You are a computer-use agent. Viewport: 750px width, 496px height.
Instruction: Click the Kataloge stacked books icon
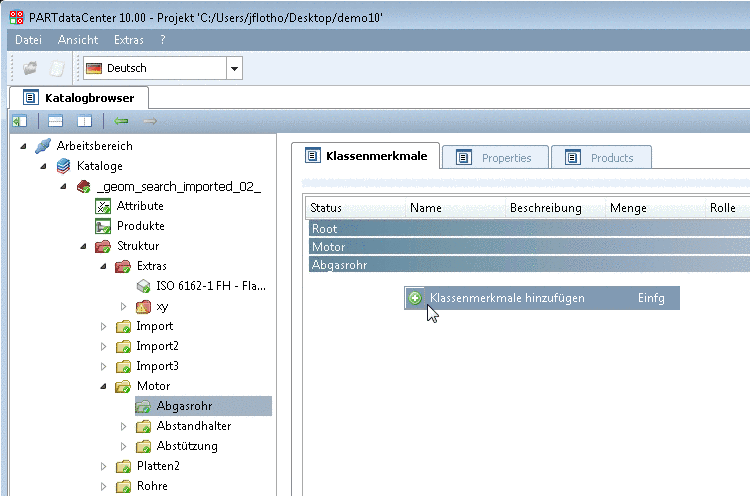63,166
